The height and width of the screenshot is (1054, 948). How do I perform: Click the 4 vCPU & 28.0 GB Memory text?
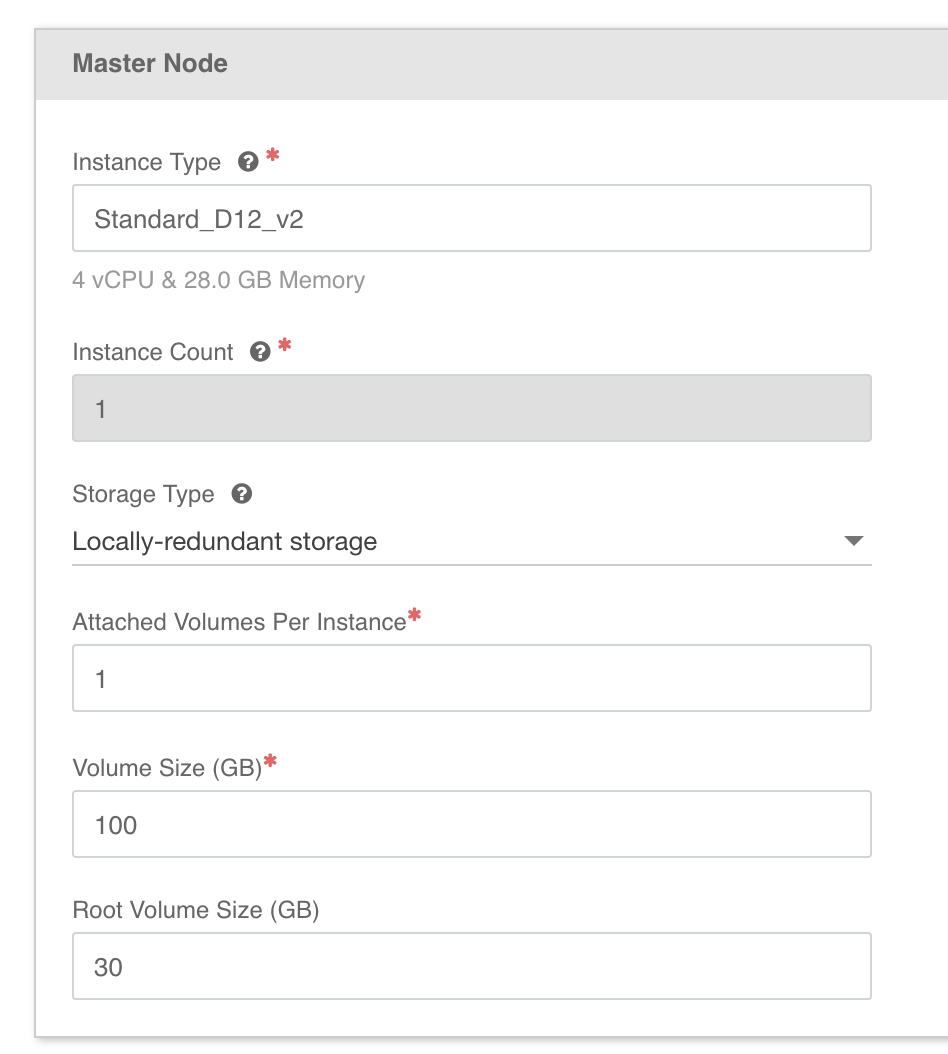(x=218, y=280)
